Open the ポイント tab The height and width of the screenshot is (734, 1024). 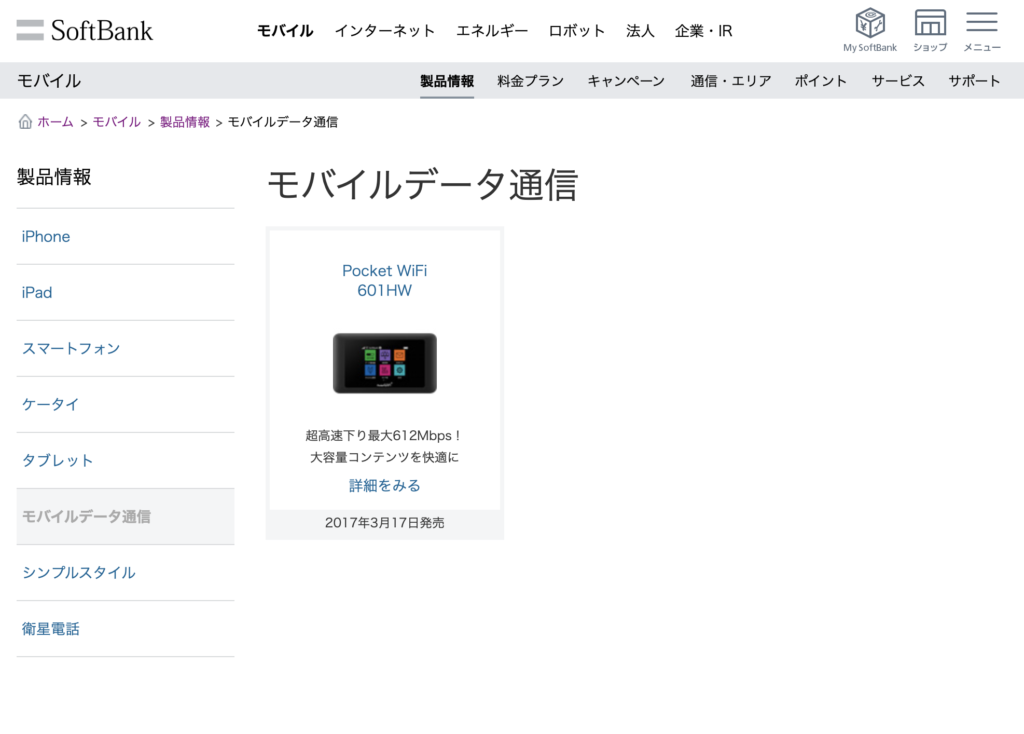pyautogui.click(x=820, y=81)
